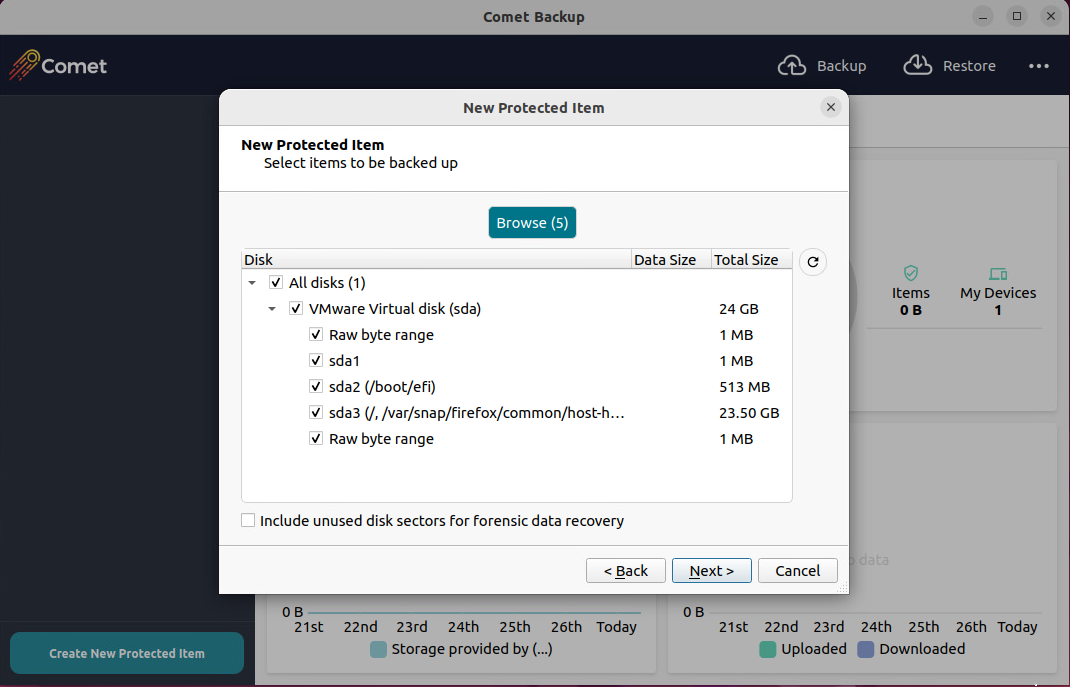Collapse the VMware Virtual disk node

coord(272,310)
